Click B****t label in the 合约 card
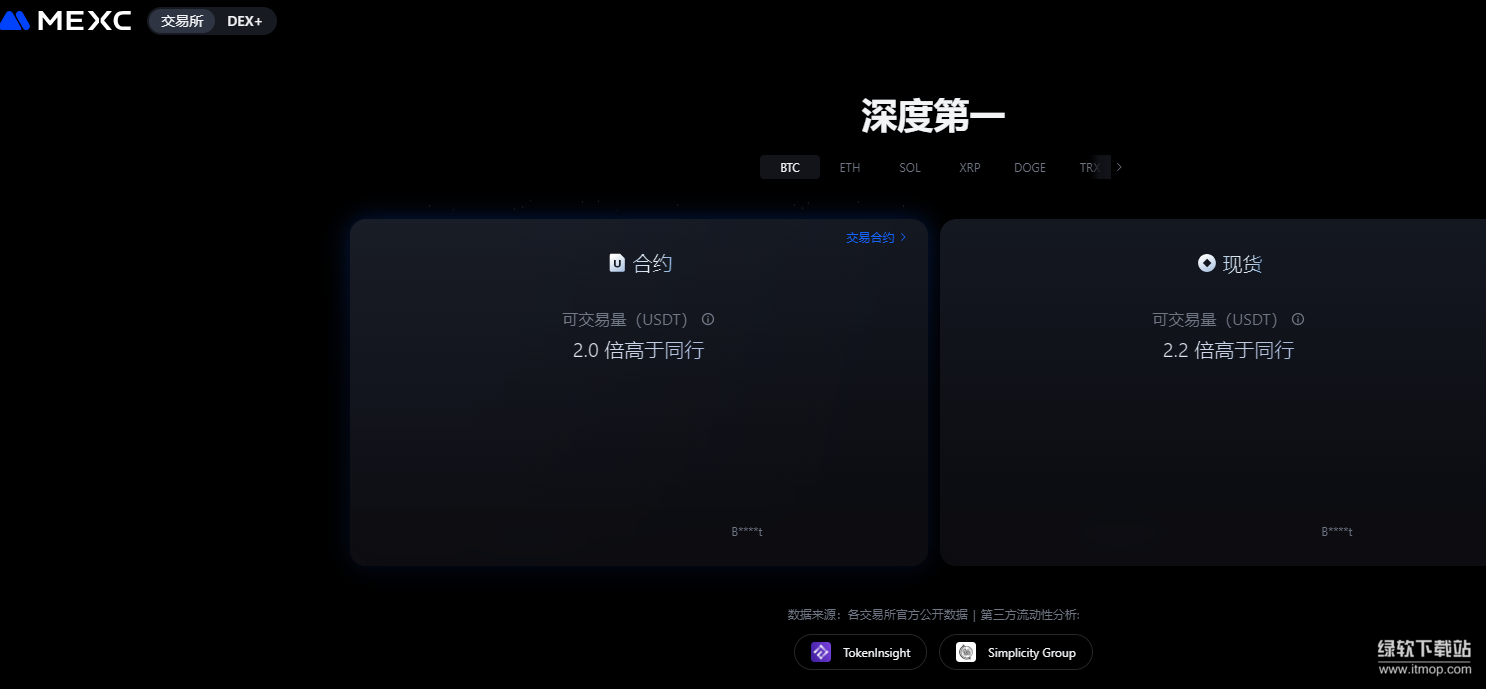1486x689 pixels. (747, 532)
